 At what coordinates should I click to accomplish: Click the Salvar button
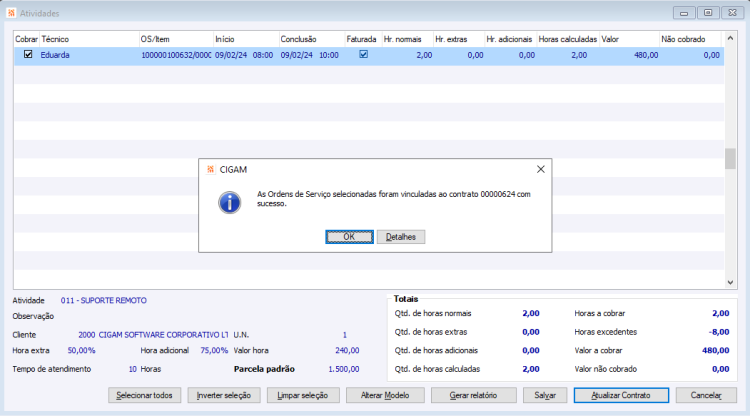click(x=545, y=395)
